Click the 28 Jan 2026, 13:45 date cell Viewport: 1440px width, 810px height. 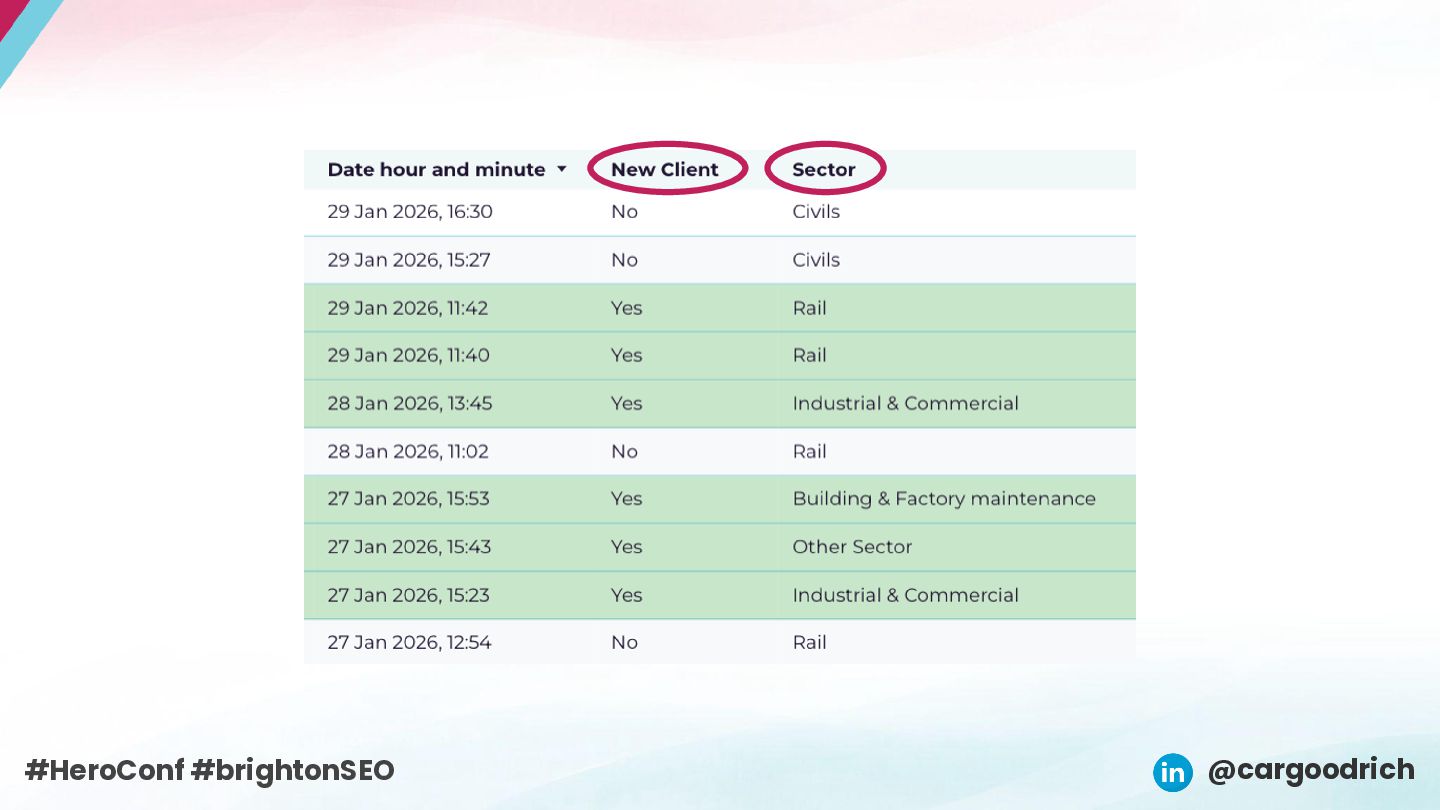tap(410, 404)
